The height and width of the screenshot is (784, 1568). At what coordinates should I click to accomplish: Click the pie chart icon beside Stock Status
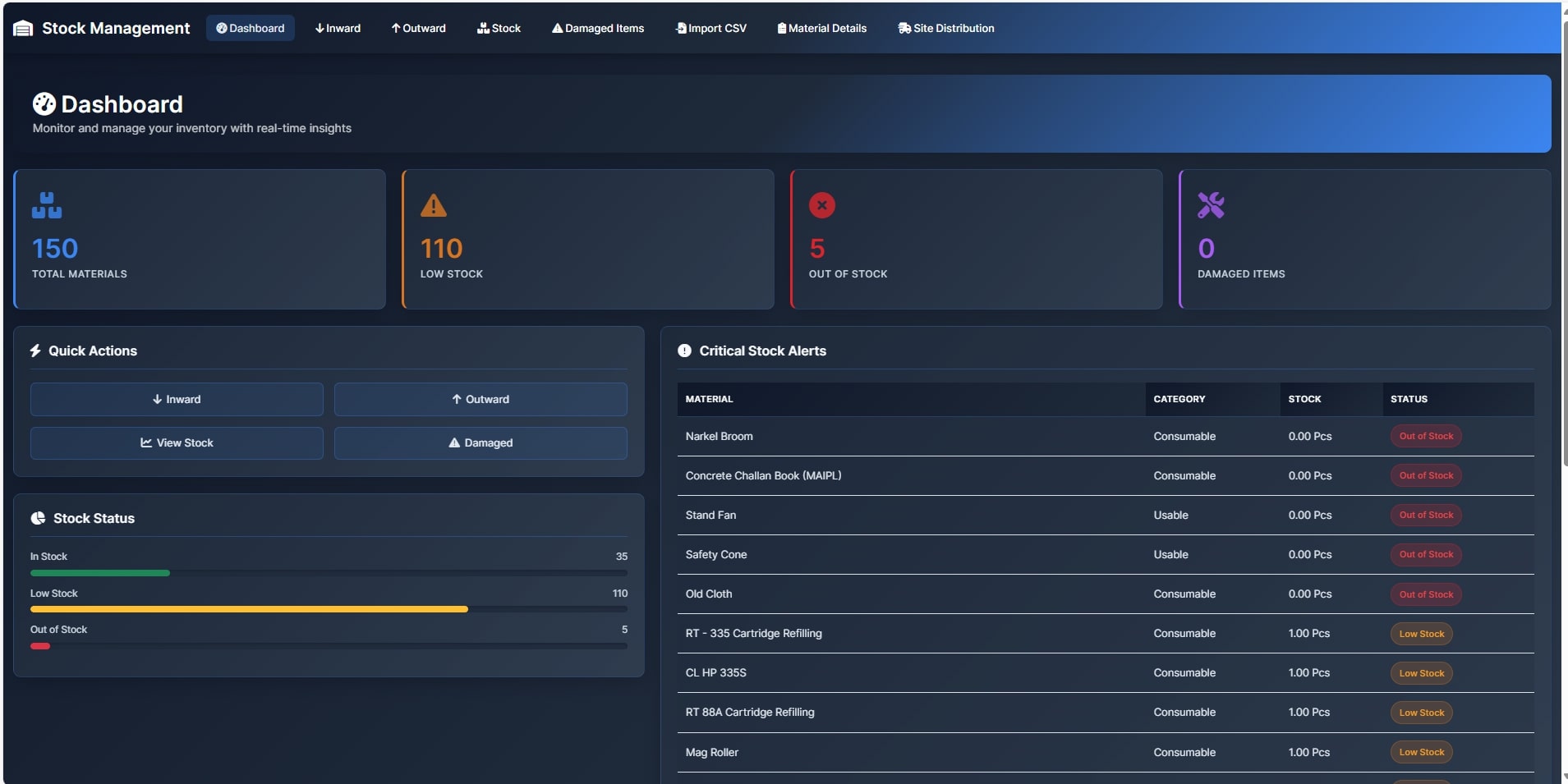[x=39, y=518]
